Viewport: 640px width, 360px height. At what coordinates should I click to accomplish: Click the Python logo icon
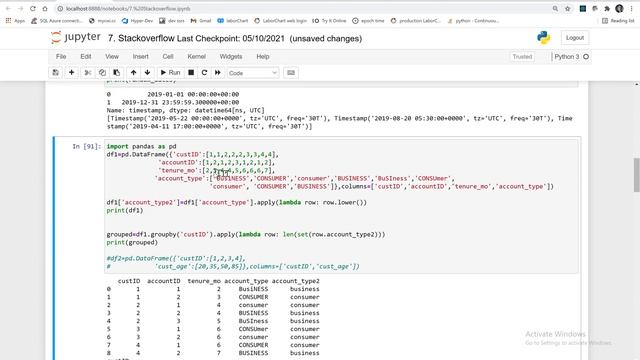(543, 38)
